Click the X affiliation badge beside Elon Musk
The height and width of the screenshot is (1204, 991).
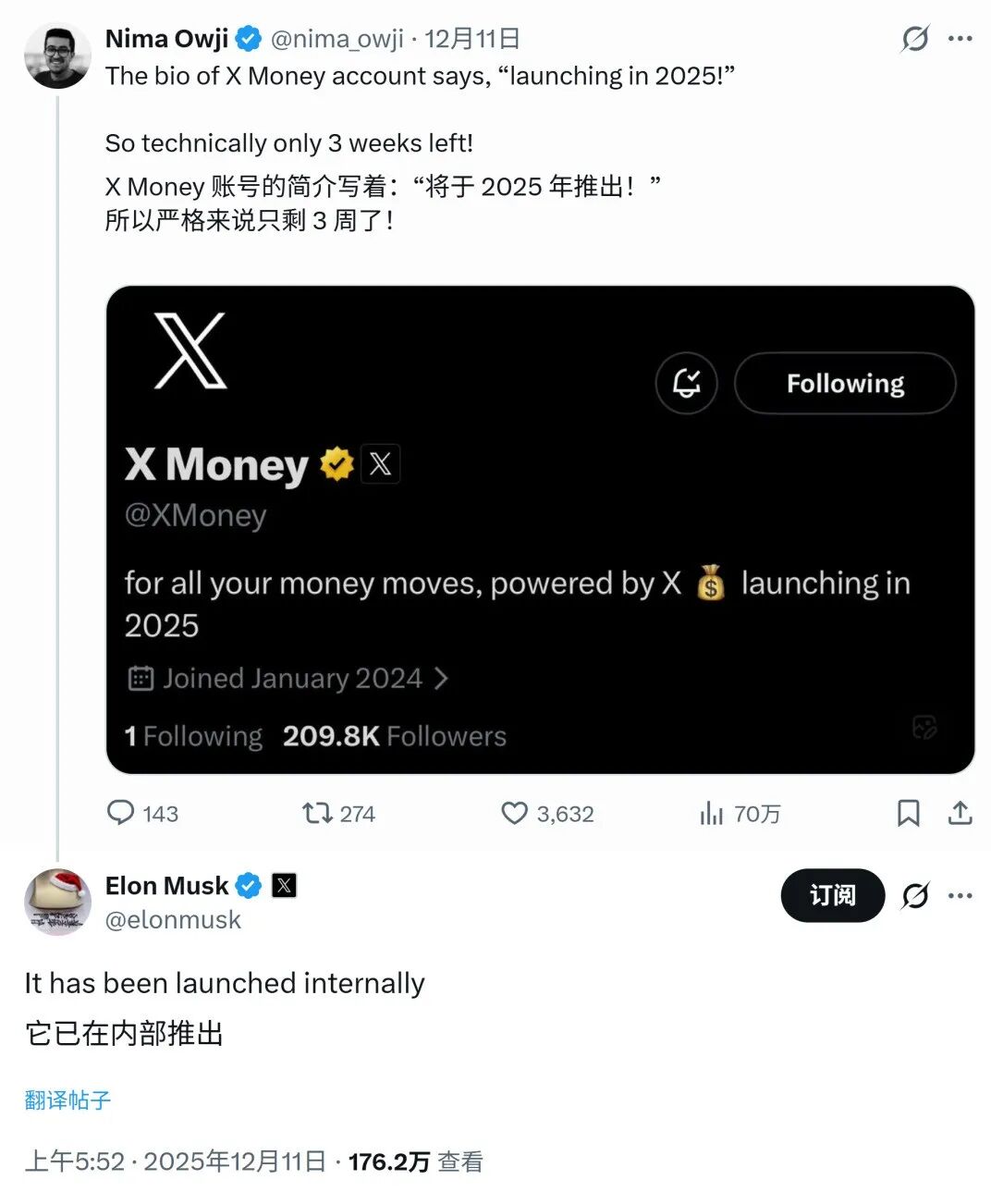click(284, 886)
